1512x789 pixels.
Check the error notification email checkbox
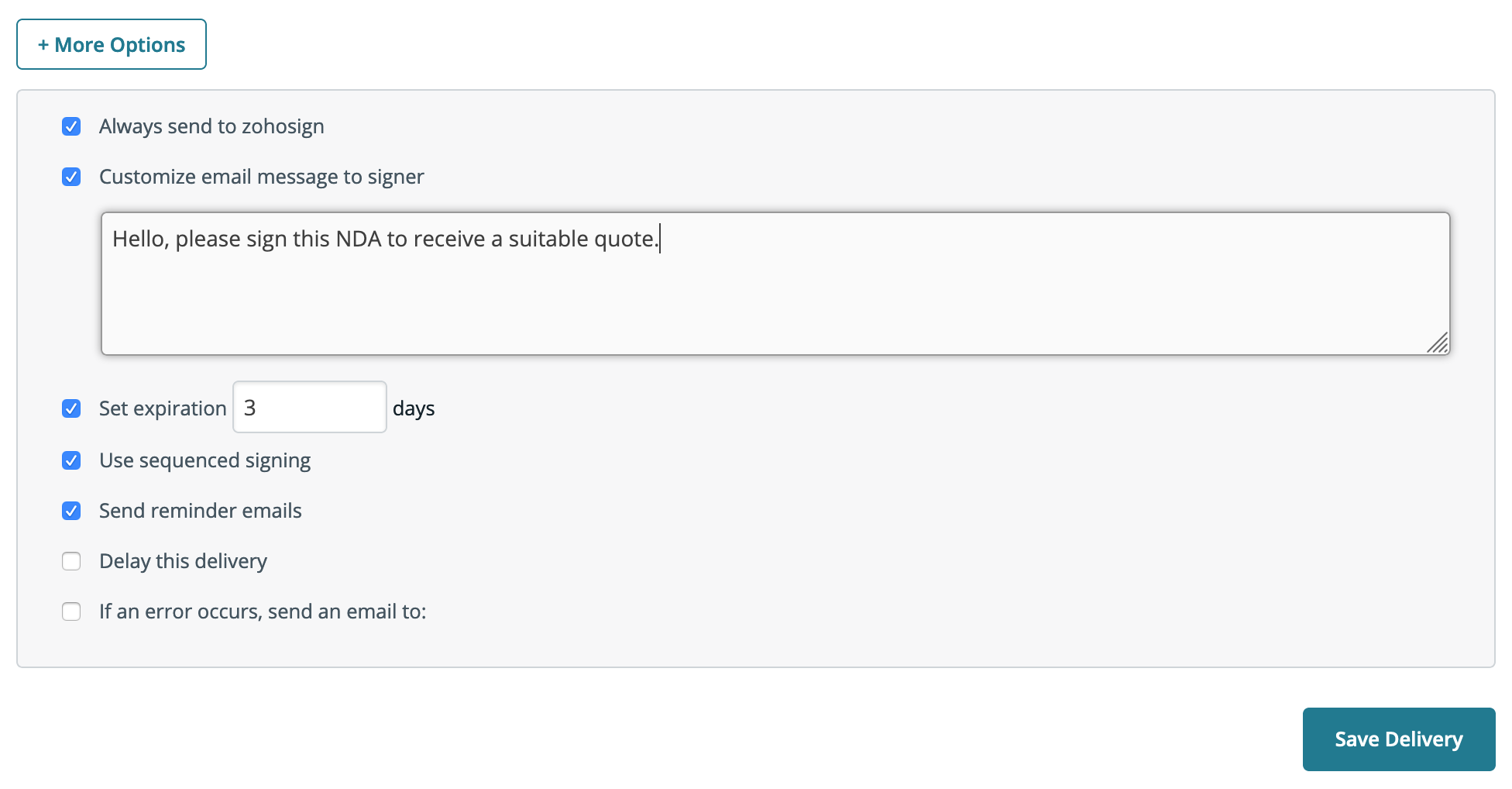pos(71,612)
